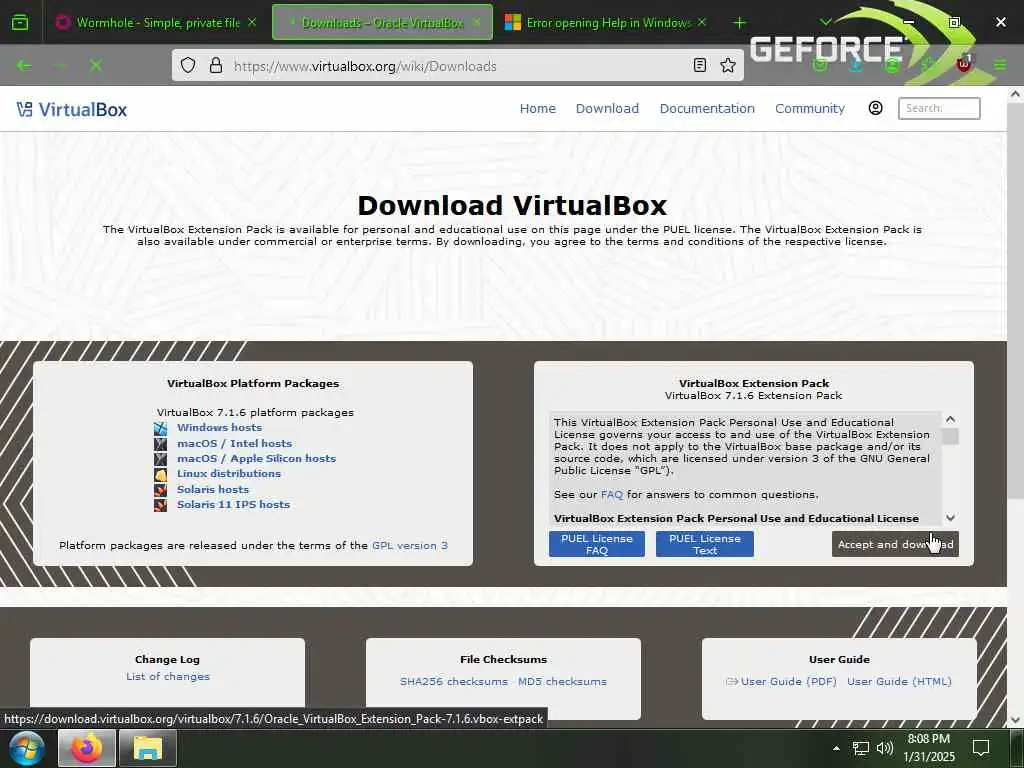Viewport: 1024px width, 768px height.
Task: Click the Windows hosts icon
Action: click(161, 428)
